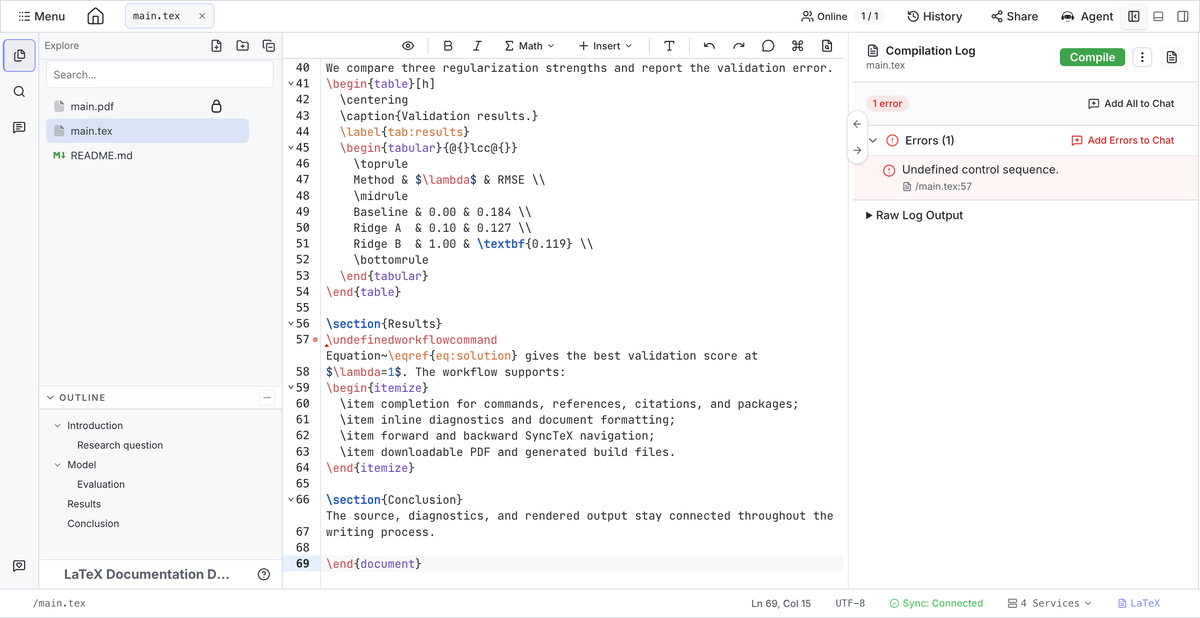Go to Research question in outline

click(120, 445)
